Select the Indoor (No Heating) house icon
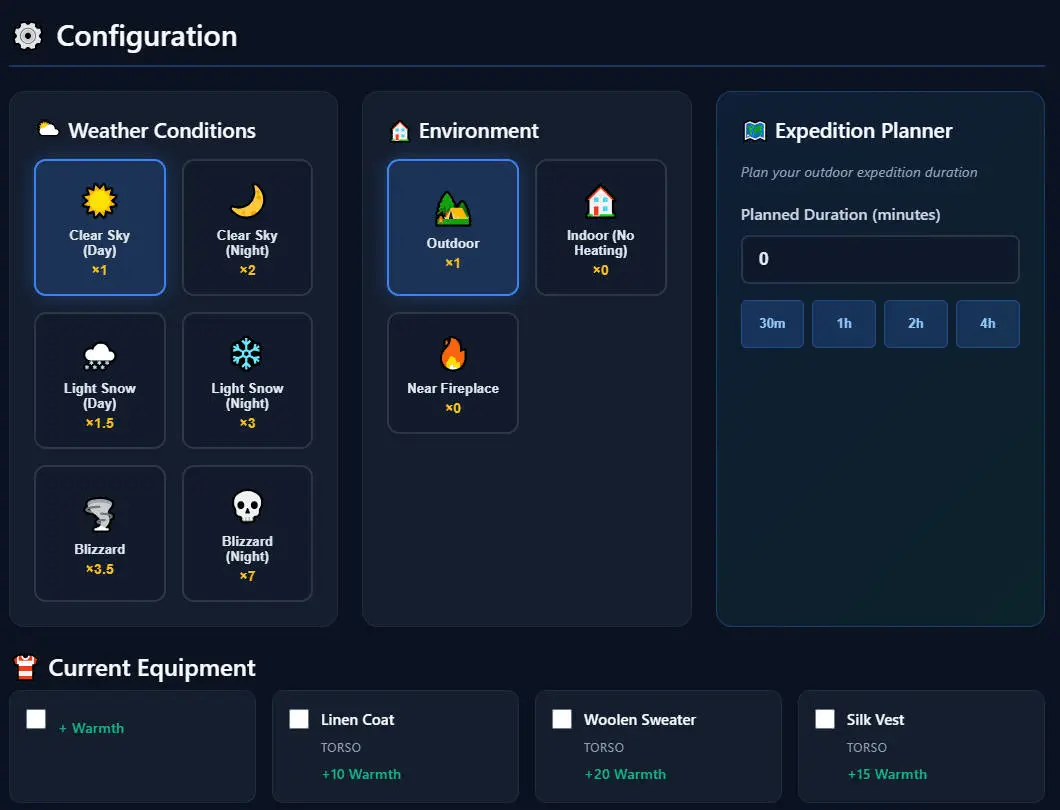Screen dimensions: 1060x810 (600, 204)
